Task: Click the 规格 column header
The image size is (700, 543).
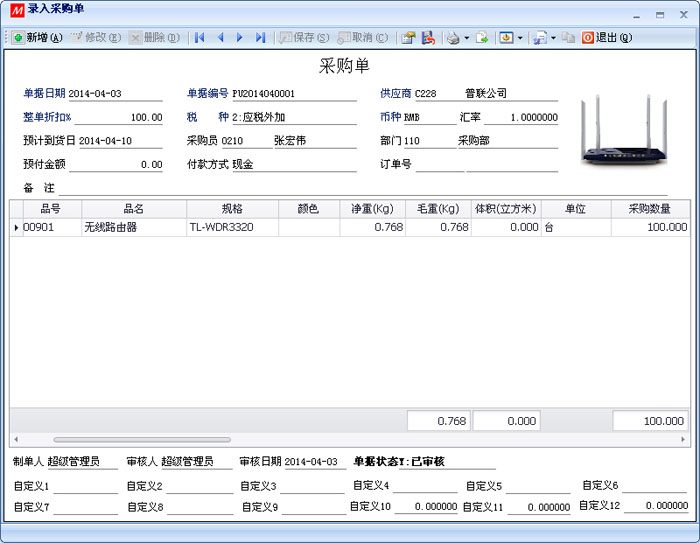Action: tap(233, 209)
